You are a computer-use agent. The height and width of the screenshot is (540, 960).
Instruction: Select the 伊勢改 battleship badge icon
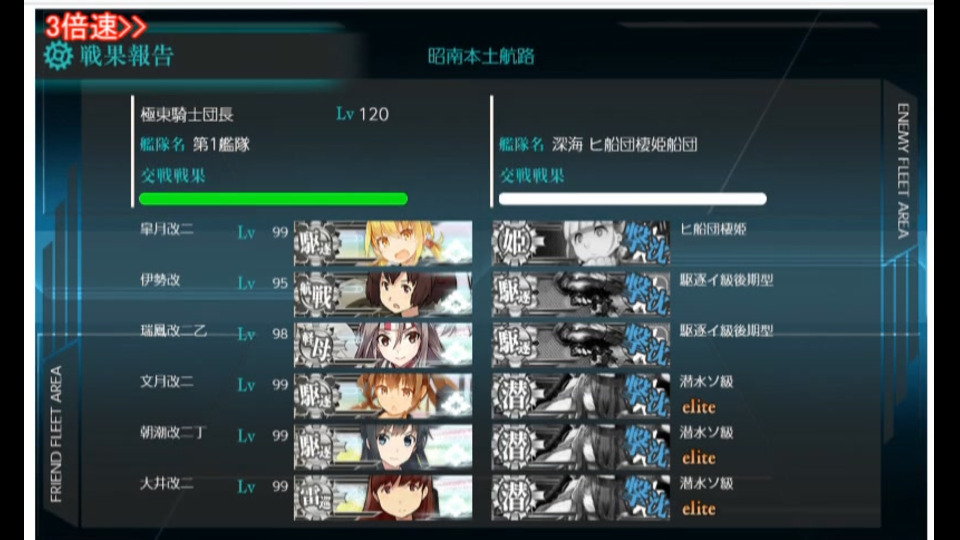(316, 294)
